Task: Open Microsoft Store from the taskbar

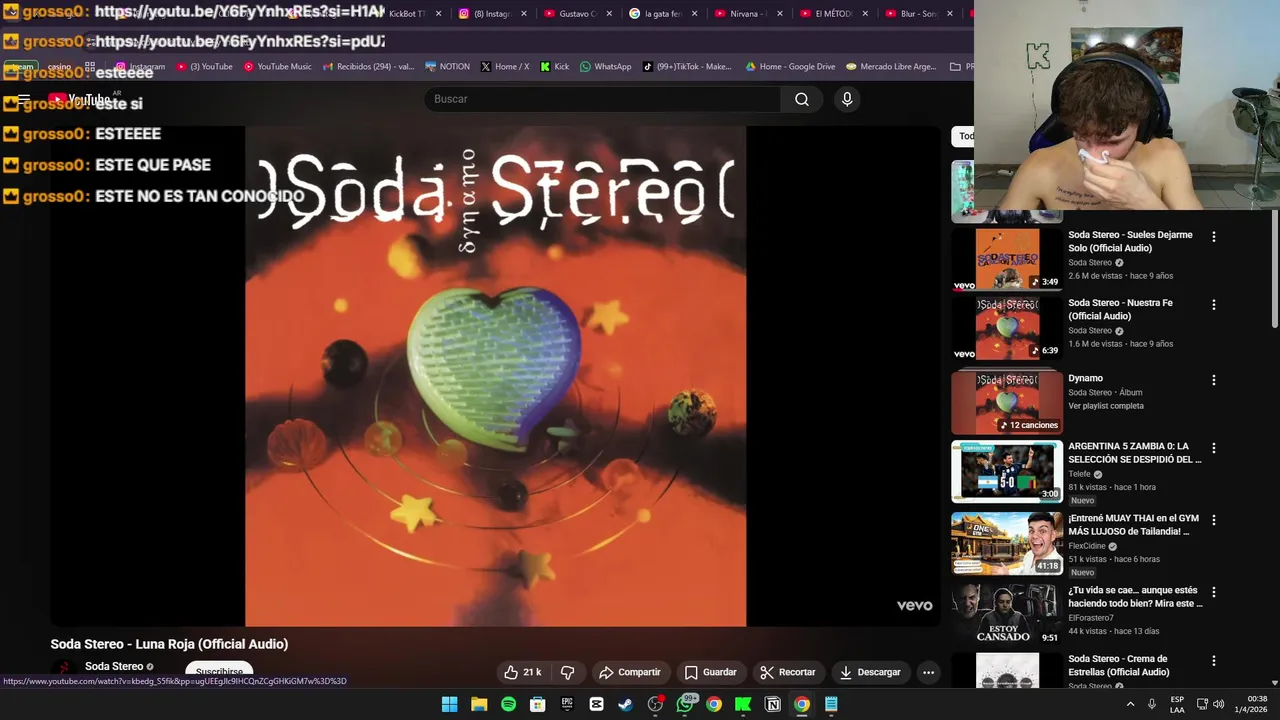Action: [538, 704]
